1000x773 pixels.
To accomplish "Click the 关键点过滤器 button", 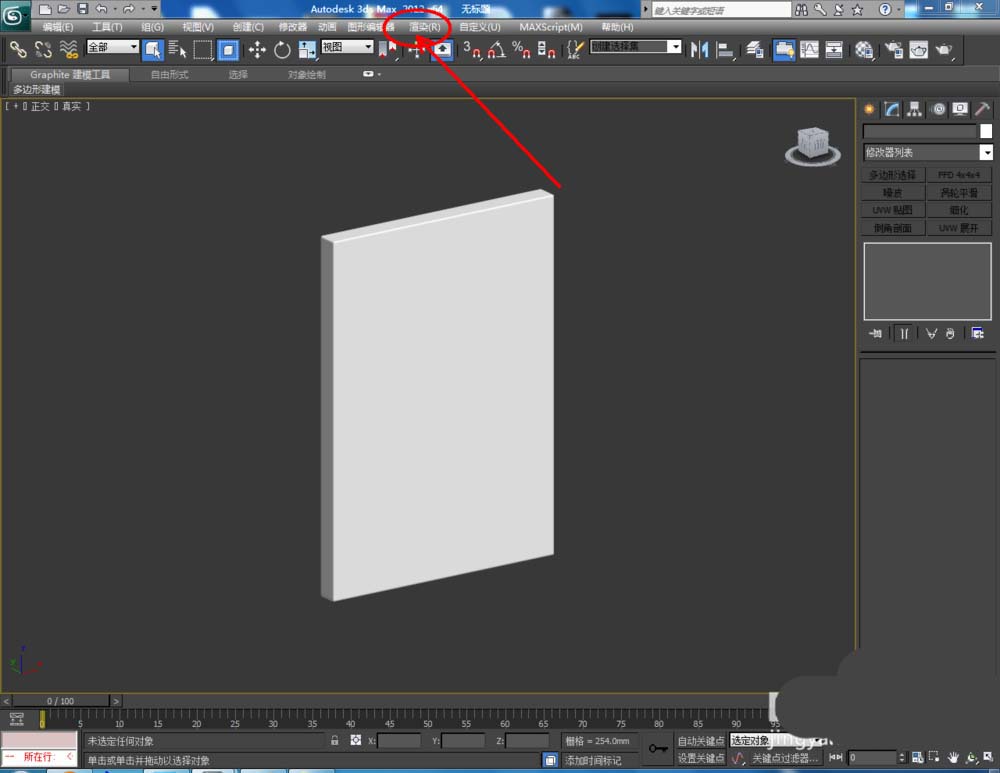I will pyautogui.click(x=784, y=758).
